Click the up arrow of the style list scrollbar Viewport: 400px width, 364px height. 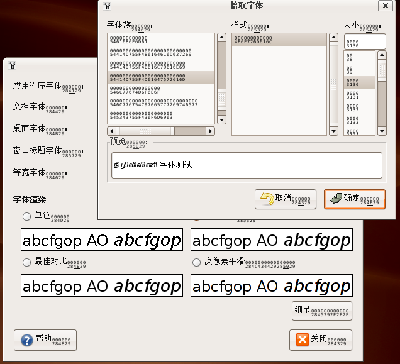[x=334, y=37]
